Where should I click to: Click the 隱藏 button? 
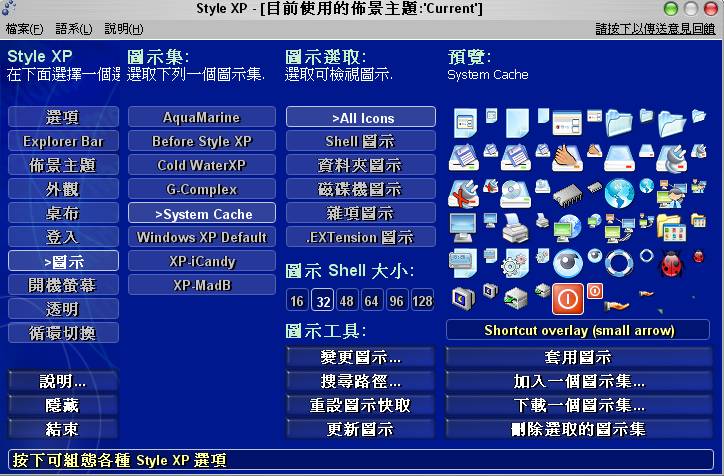coord(63,405)
